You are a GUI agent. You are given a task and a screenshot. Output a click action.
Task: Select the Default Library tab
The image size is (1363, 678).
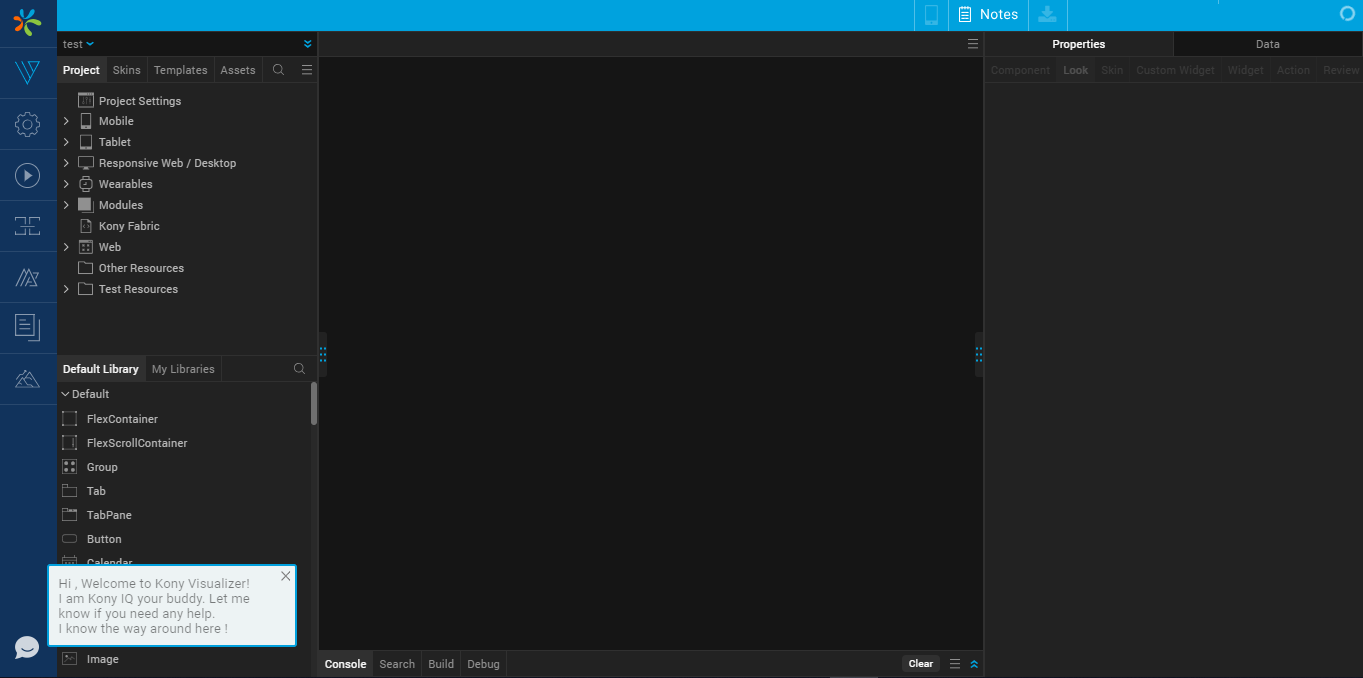tap(101, 369)
